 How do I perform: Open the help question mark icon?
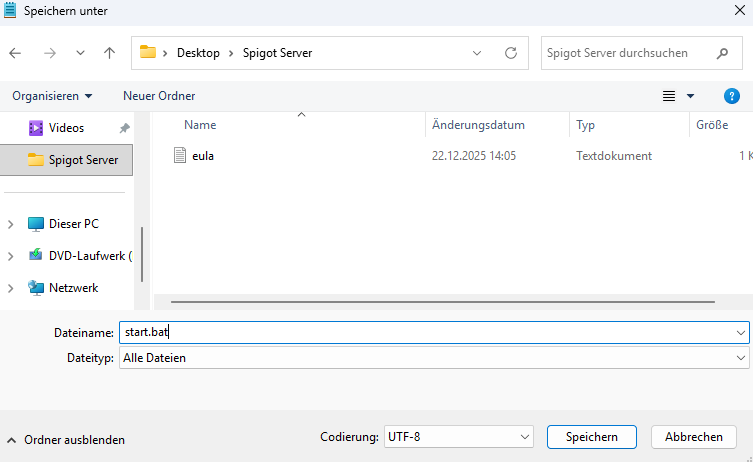click(x=731, y=96)
